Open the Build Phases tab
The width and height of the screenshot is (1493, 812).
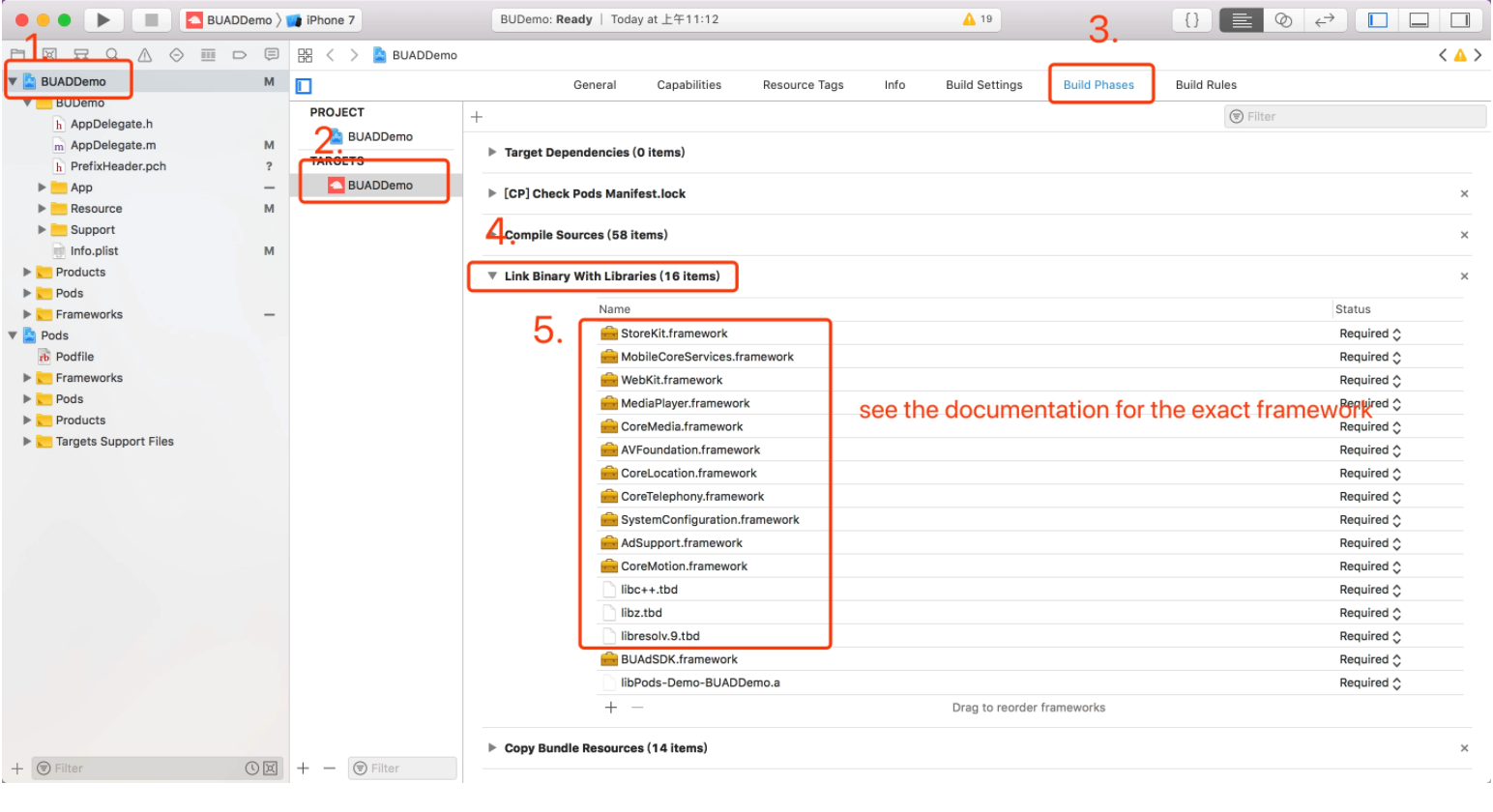pos(1098,85)
